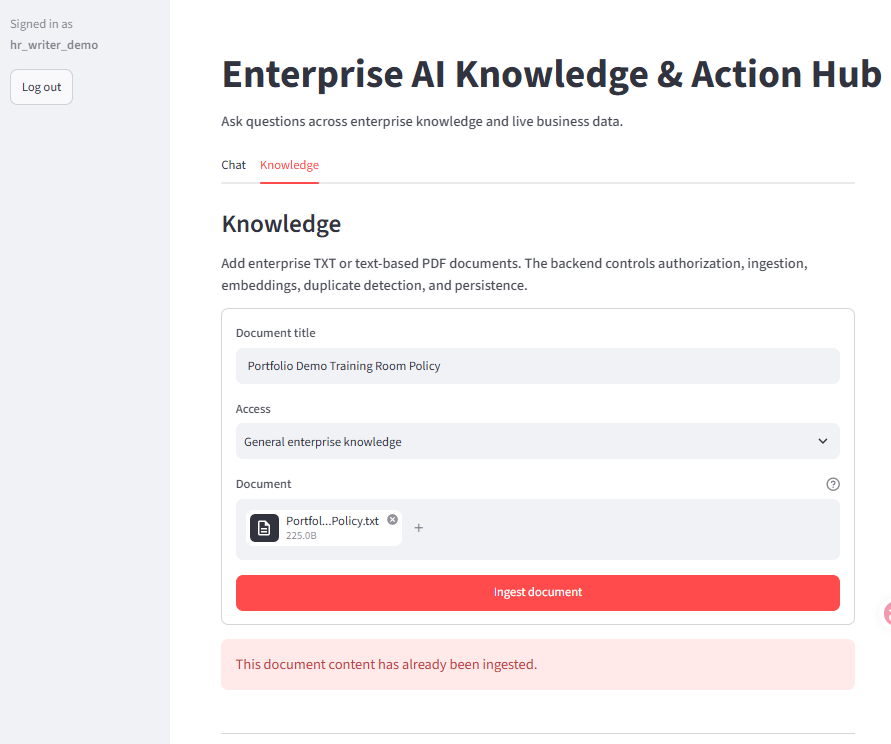Viewport: 891px width, 744px height.
Task: Click the Document title label
Action: 276,333
